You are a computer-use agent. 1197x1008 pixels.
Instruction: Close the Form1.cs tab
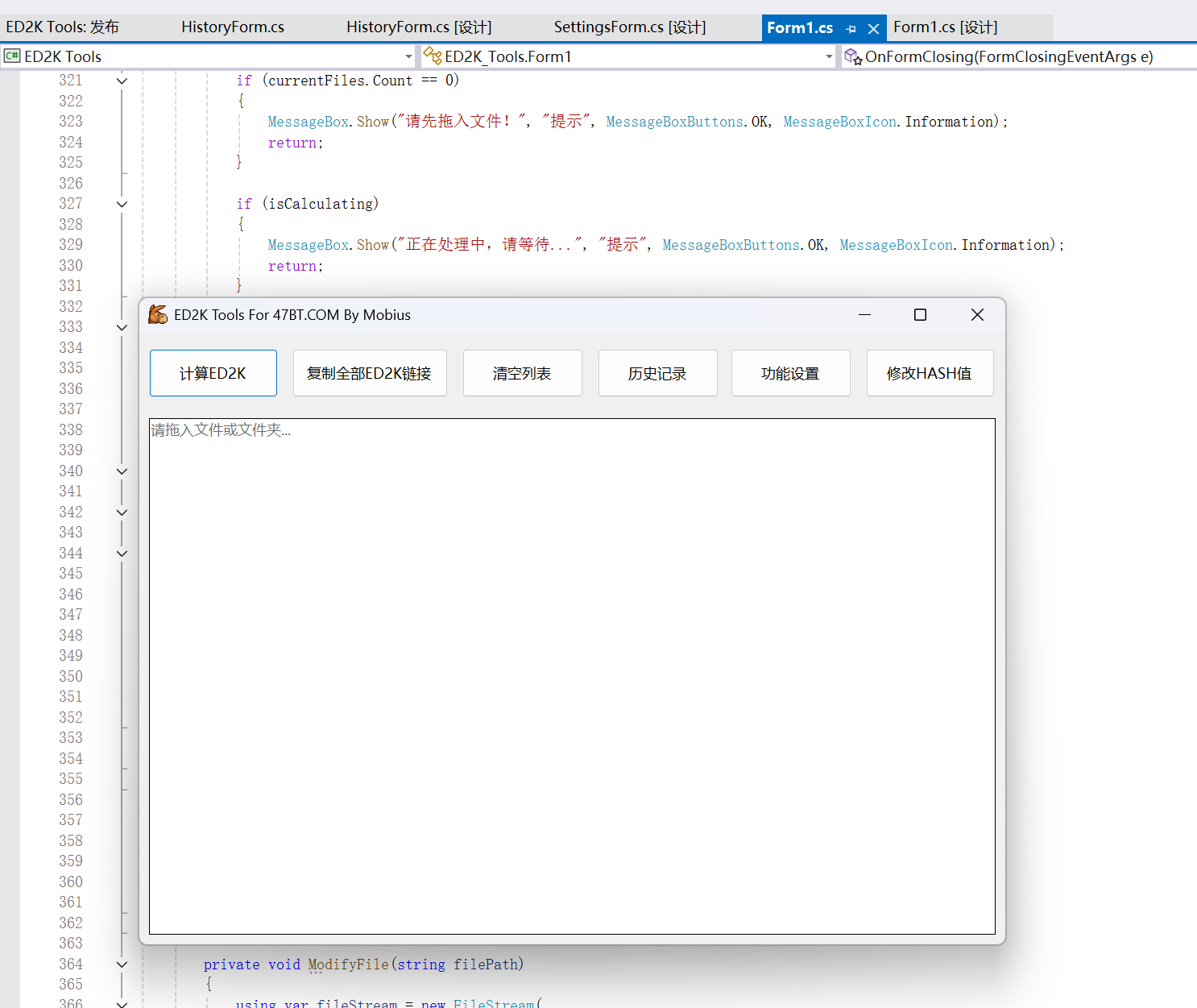(x=873, y=29)
